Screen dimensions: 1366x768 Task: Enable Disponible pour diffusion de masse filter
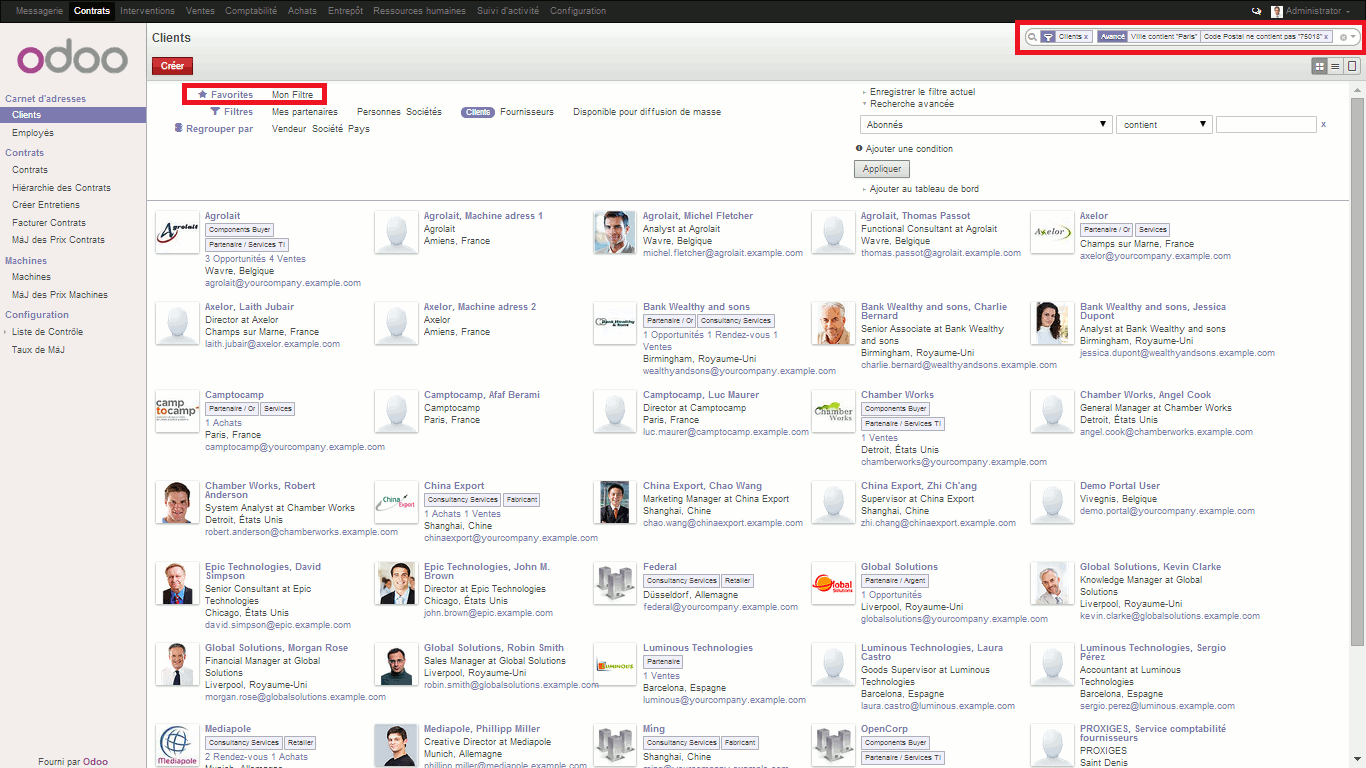tap(647, 112)
